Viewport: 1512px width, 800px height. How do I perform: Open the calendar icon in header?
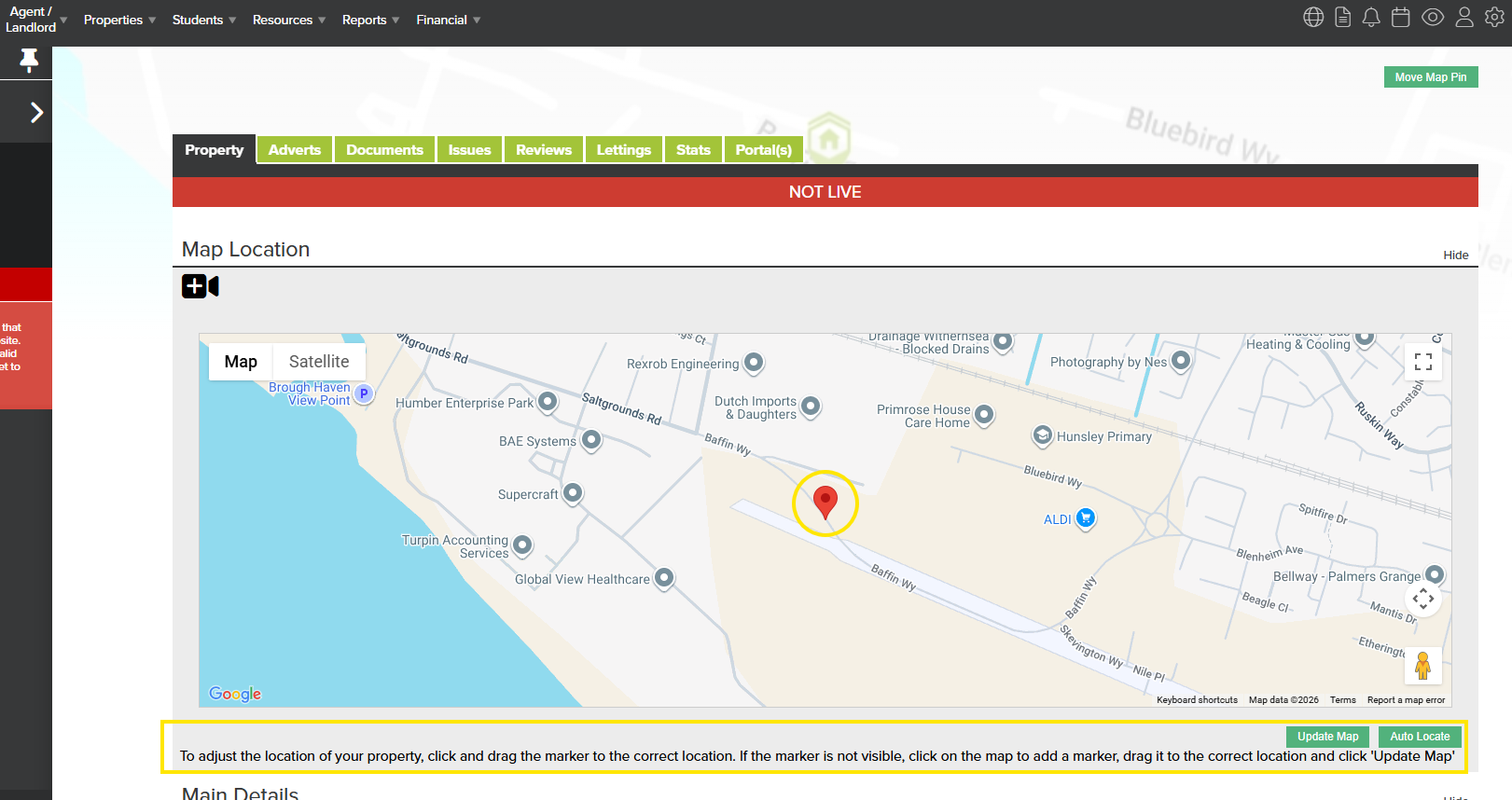[1400, 18]
